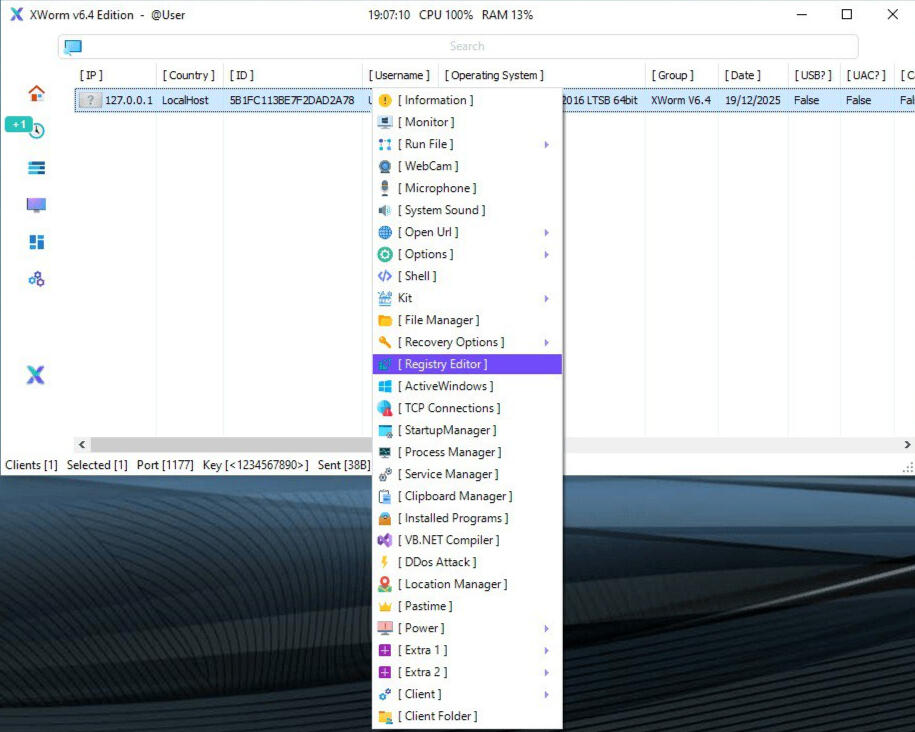Image resolution: width=915 pixels, height=732 pixels.
Task: Click the 5B1FC113BE7F2DAD2A78 ID cell
Action: point(292,100)
